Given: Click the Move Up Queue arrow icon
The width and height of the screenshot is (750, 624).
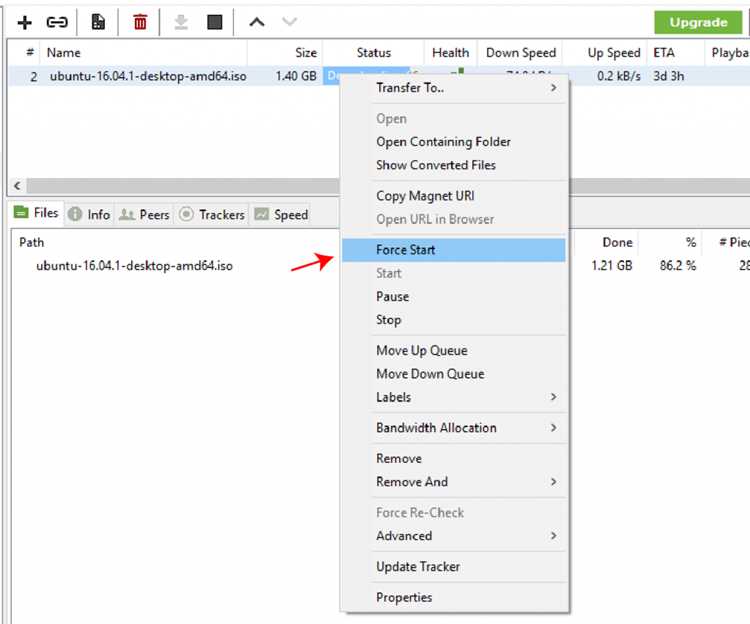Looking at the screenshot, I should click(257, 22).
